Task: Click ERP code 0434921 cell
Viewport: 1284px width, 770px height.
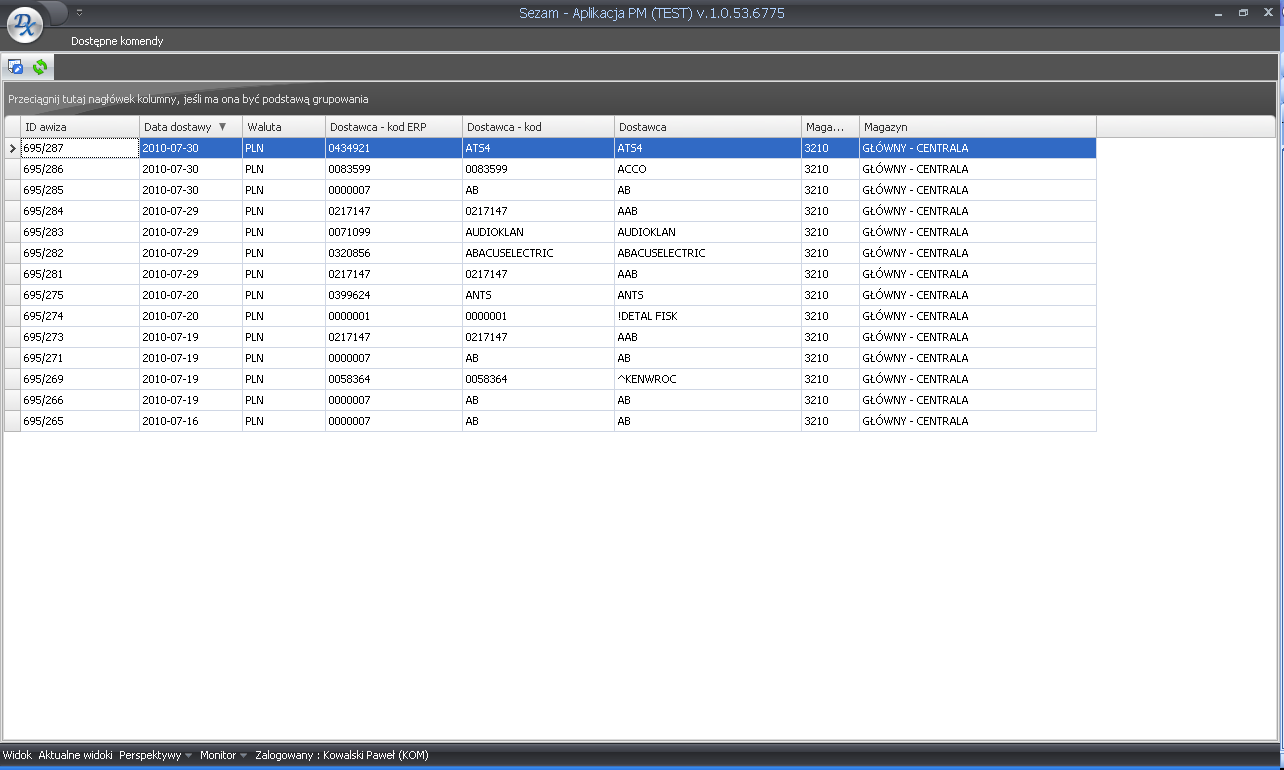Action: (394, 148)
